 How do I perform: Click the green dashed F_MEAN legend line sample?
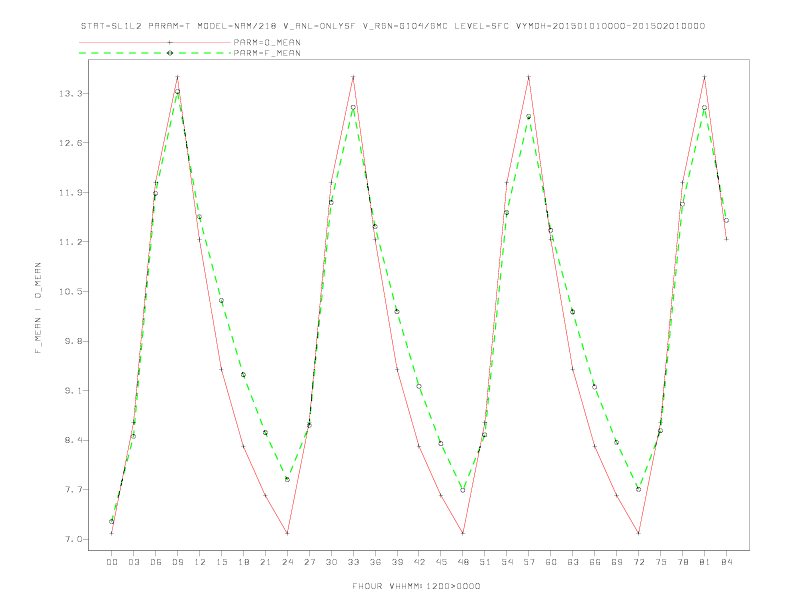[155, 53]
